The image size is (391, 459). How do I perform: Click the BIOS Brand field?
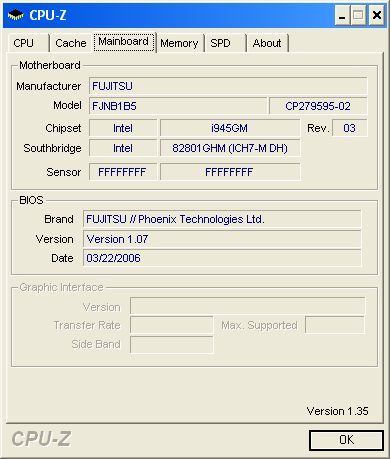click(x=222, y=219)
